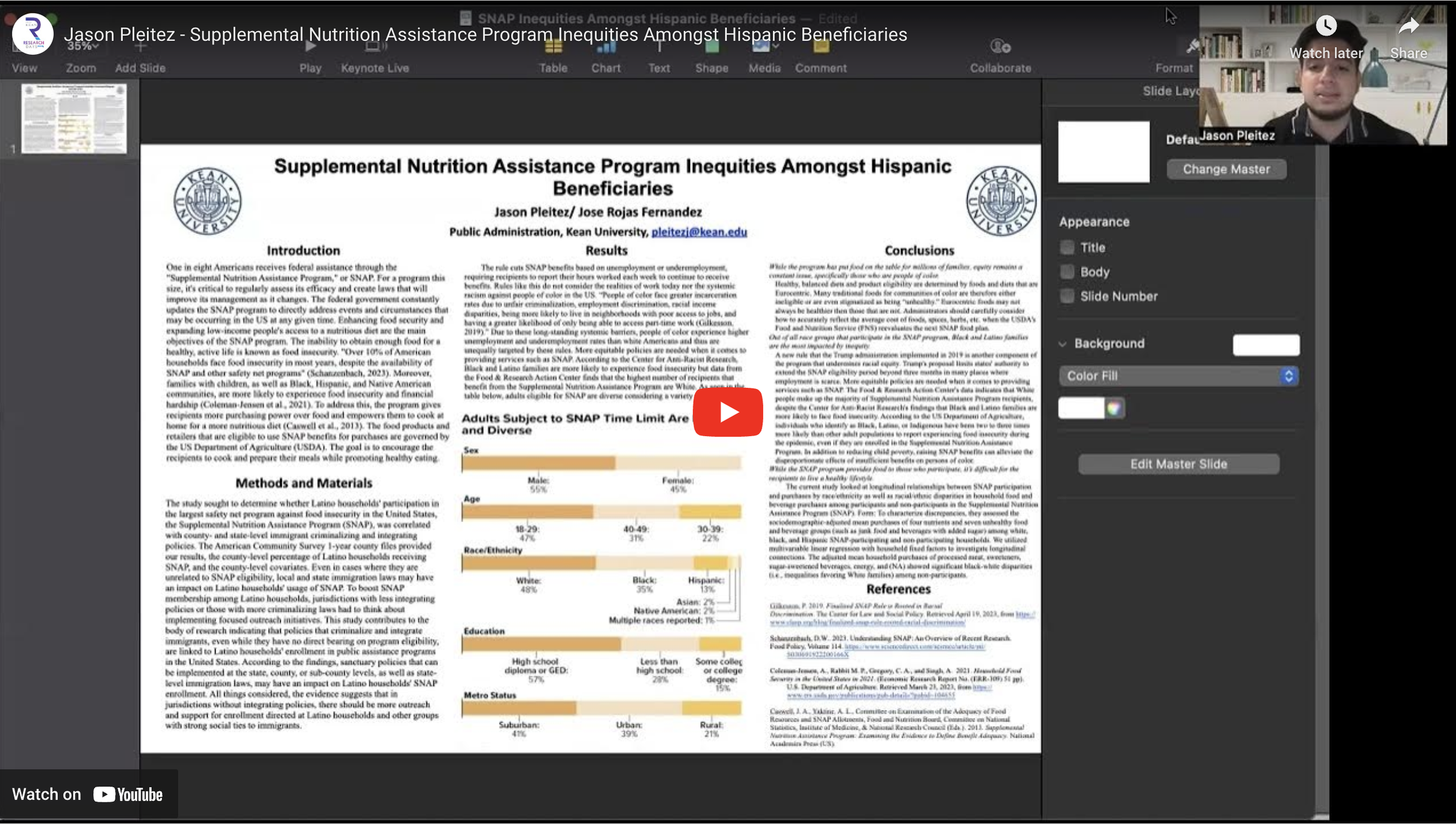The height and width of the screenshot is (824, 1456).
Task: Collapse the Background section chevron
Action: click(1062, 344)
